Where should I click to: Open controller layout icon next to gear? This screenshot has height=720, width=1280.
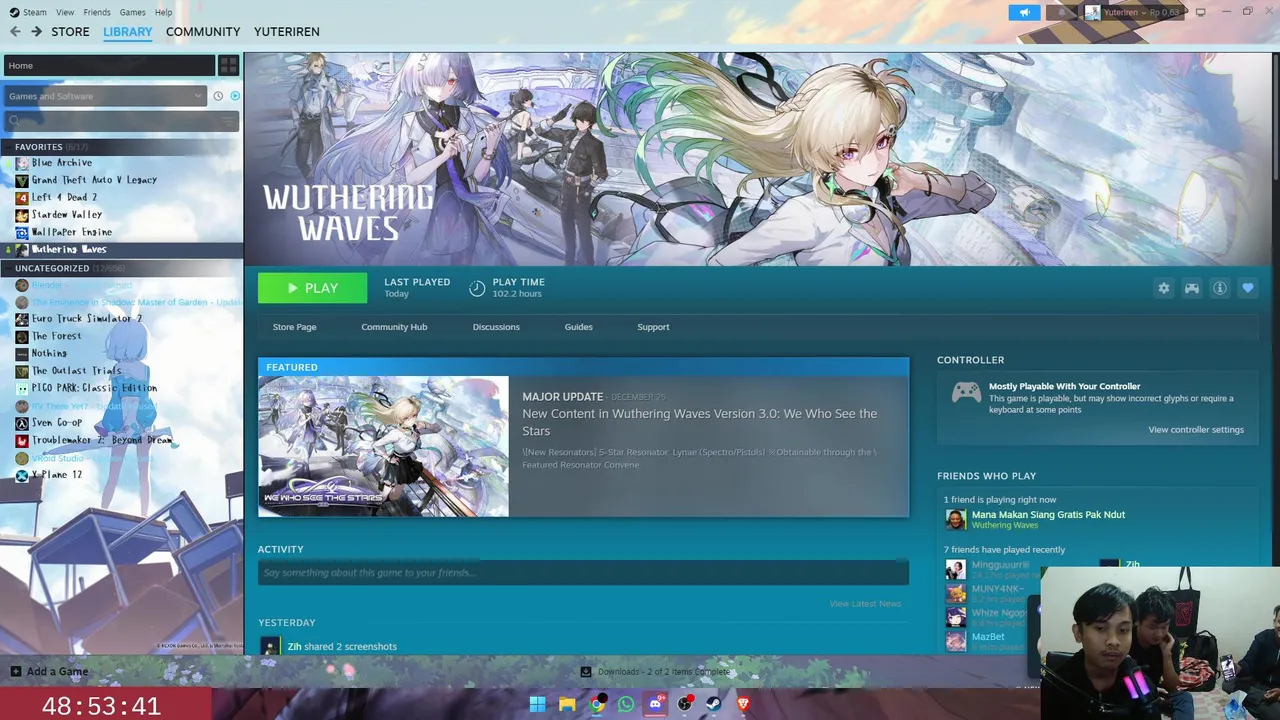[1191, 288]
